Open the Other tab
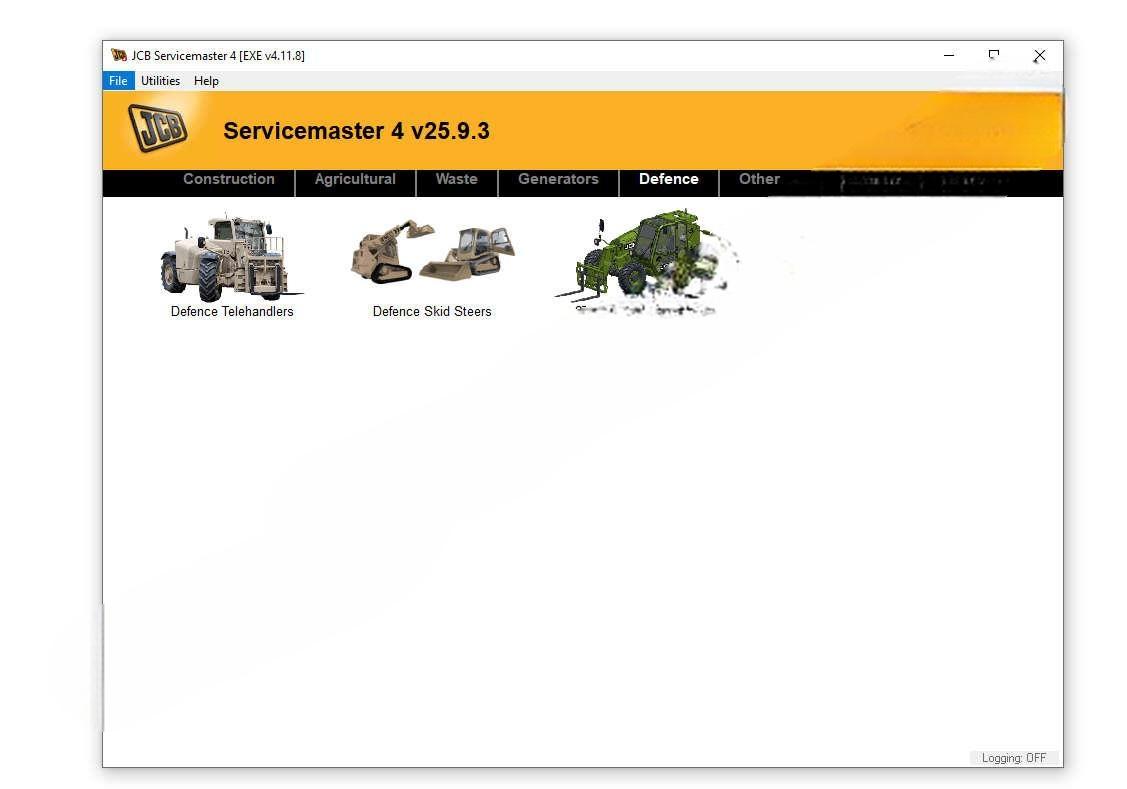This screenshot has height=789, width=1127. (759, 180)
